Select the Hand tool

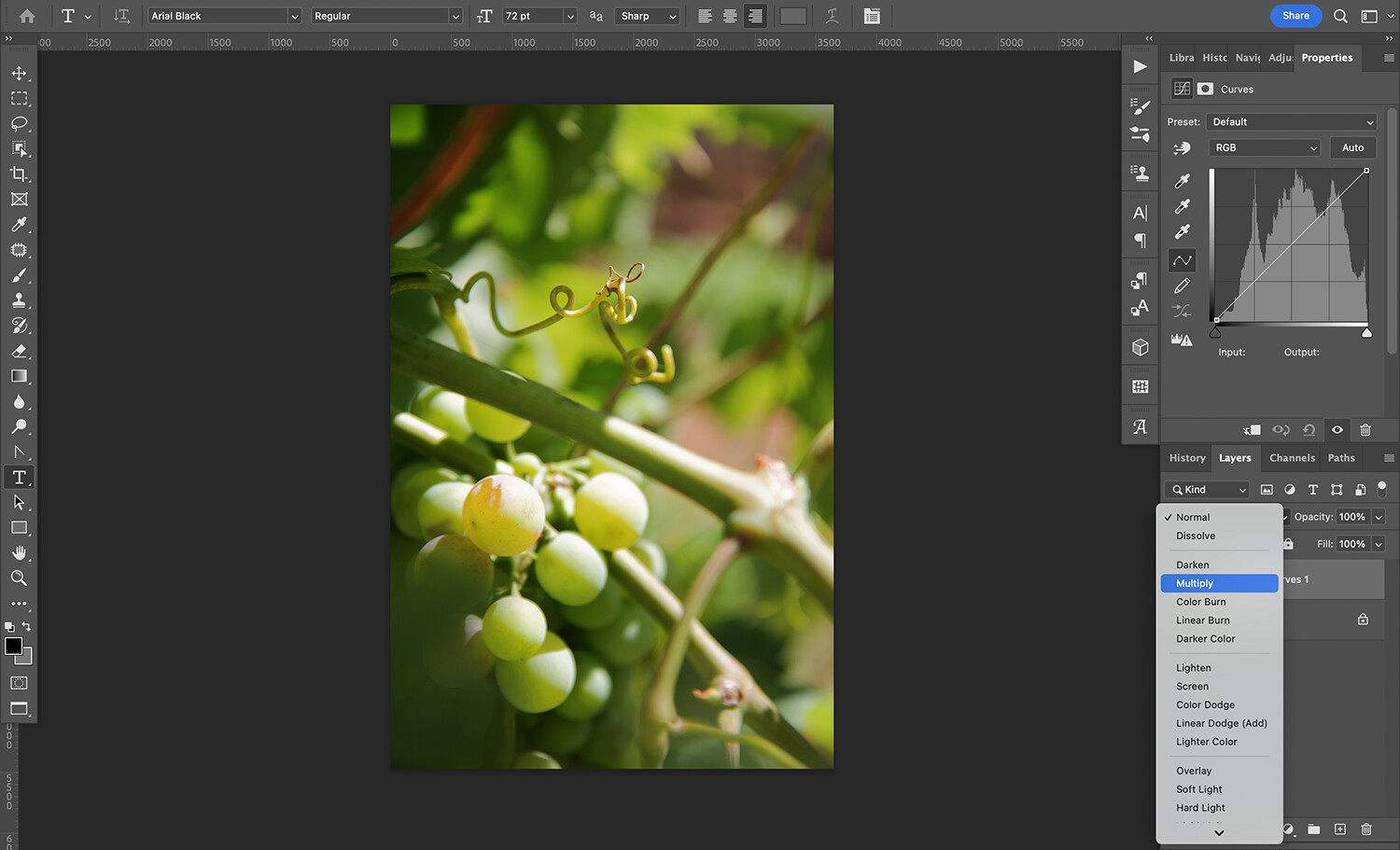click(19, 553)
